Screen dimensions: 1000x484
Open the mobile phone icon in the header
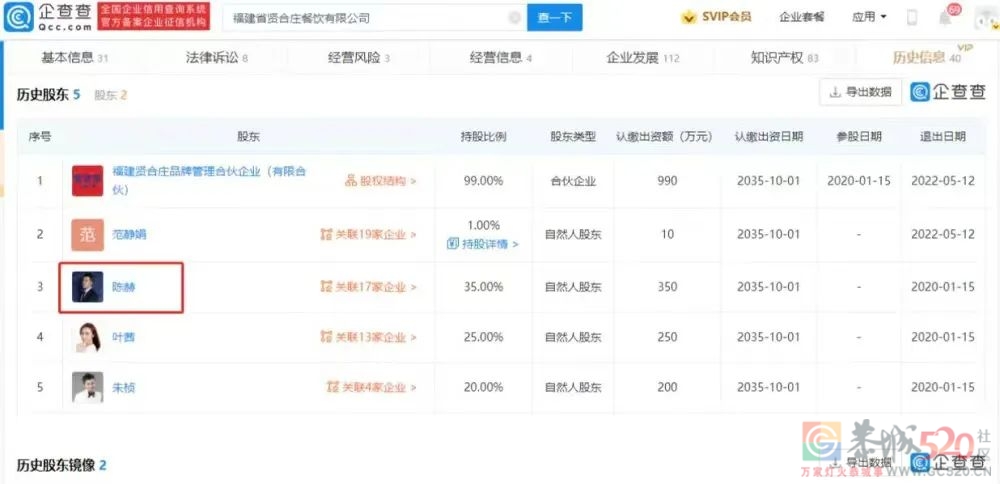912,17
